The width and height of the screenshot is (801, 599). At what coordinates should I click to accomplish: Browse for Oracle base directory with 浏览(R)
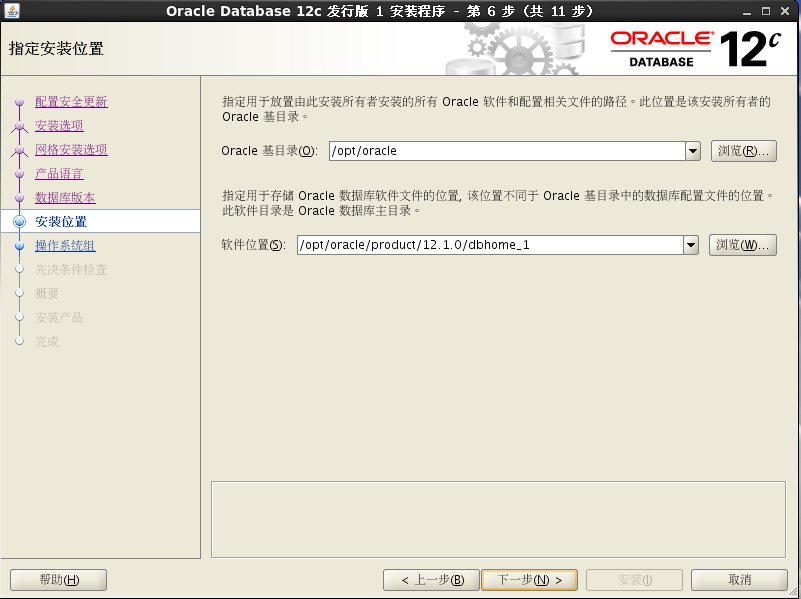(x=743, y=151)
